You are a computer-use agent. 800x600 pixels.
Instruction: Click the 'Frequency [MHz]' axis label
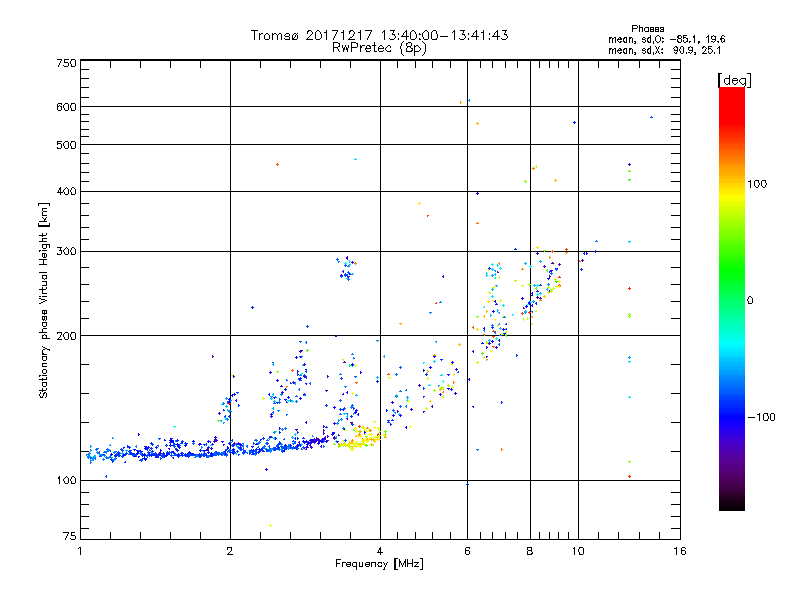pos(379,564)
